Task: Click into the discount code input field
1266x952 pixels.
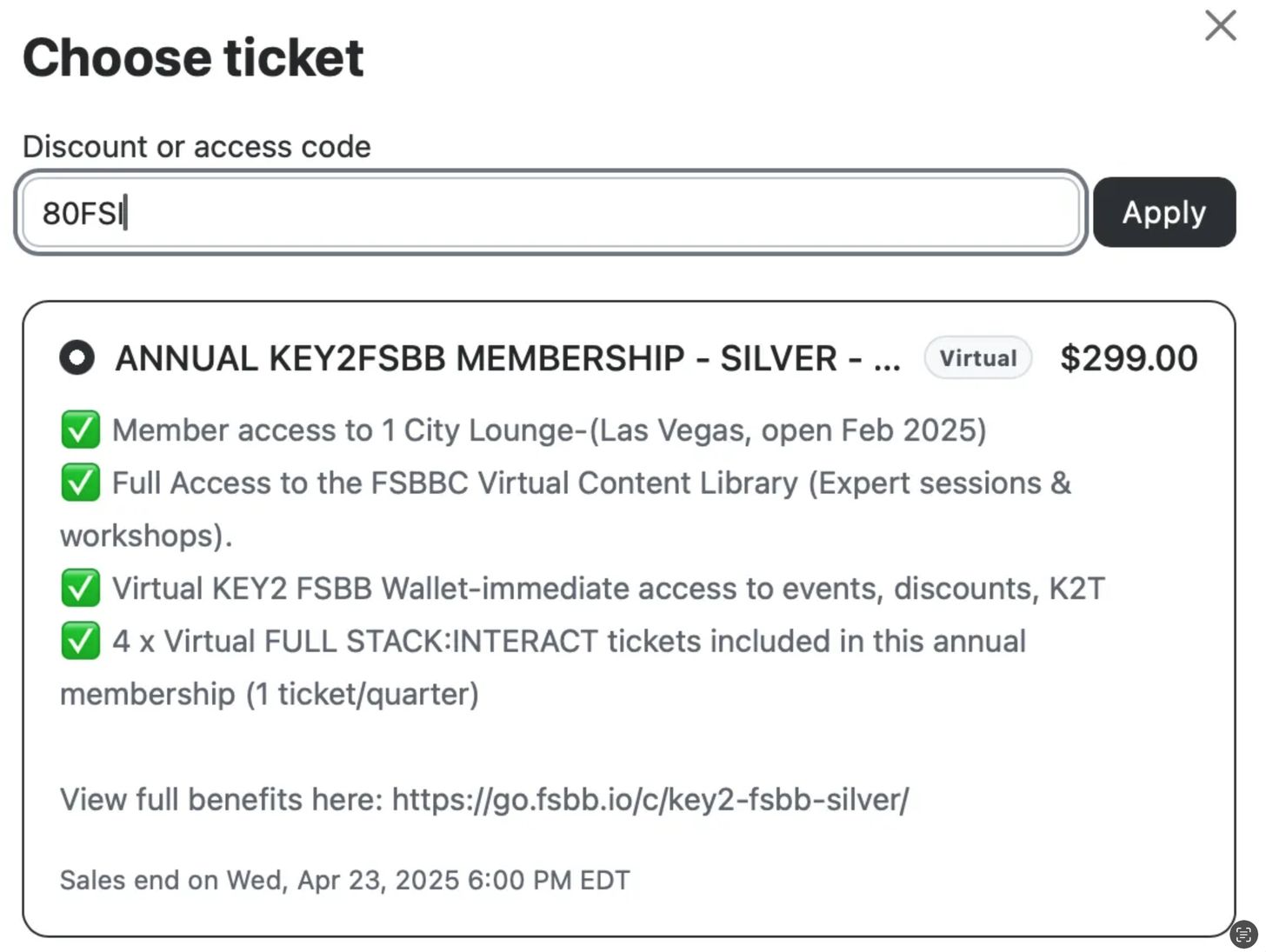Action: (x=550, y=212)
